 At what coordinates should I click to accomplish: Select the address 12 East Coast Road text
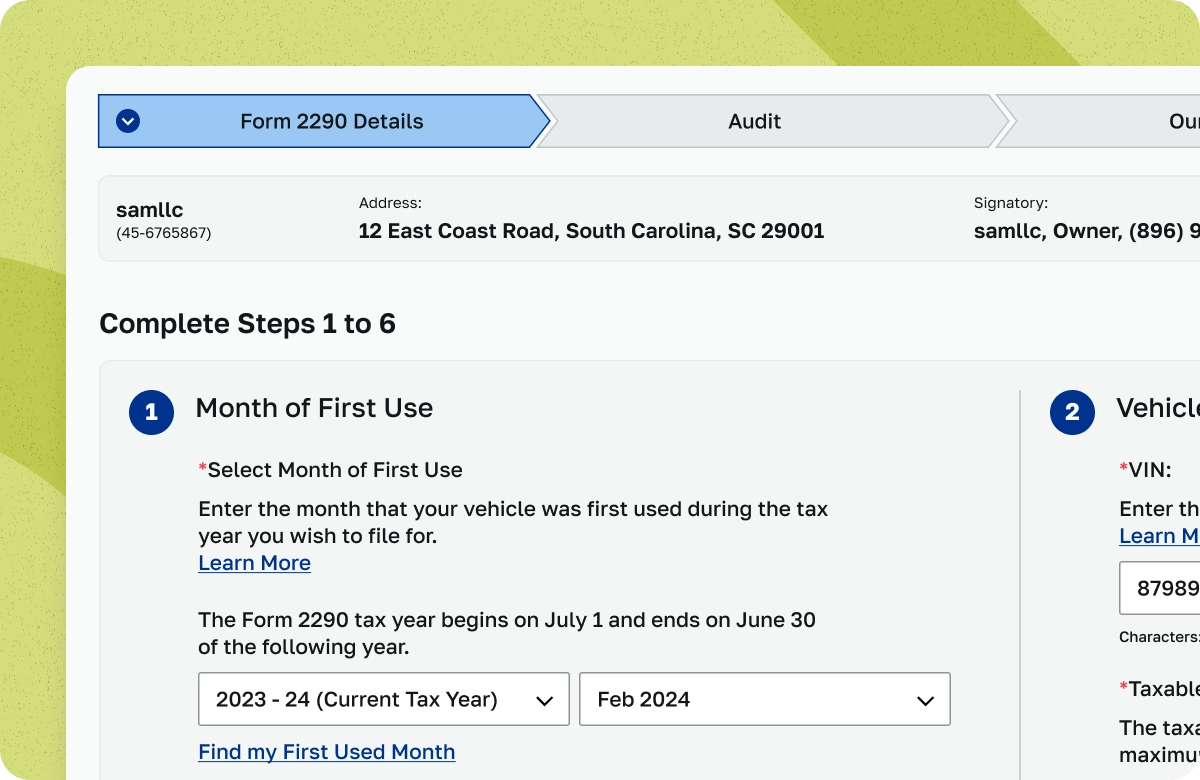tap(591, 231)
